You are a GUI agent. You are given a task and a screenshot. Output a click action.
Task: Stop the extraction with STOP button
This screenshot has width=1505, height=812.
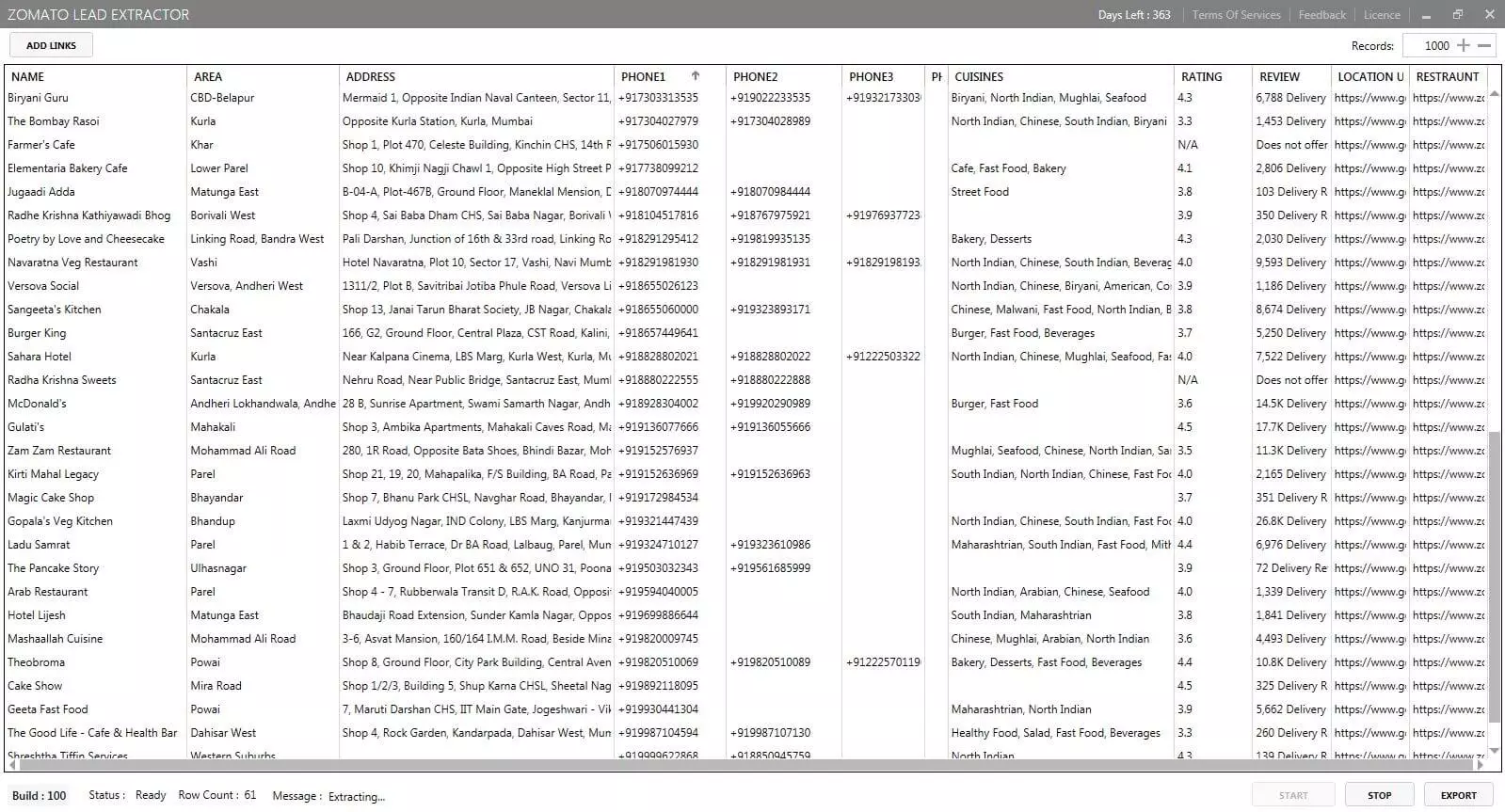(1379, 795)
